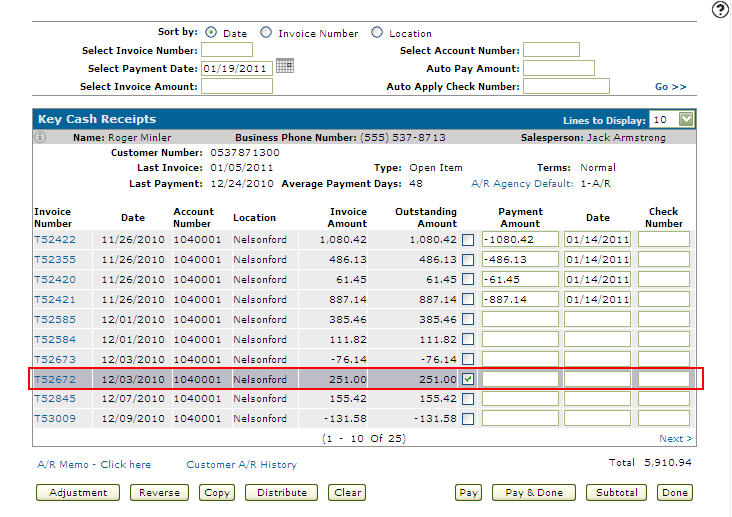Viewport: 732px width, 517px height.
Task: Click the Auto Pay Amount field
Action: coord(558,68)
